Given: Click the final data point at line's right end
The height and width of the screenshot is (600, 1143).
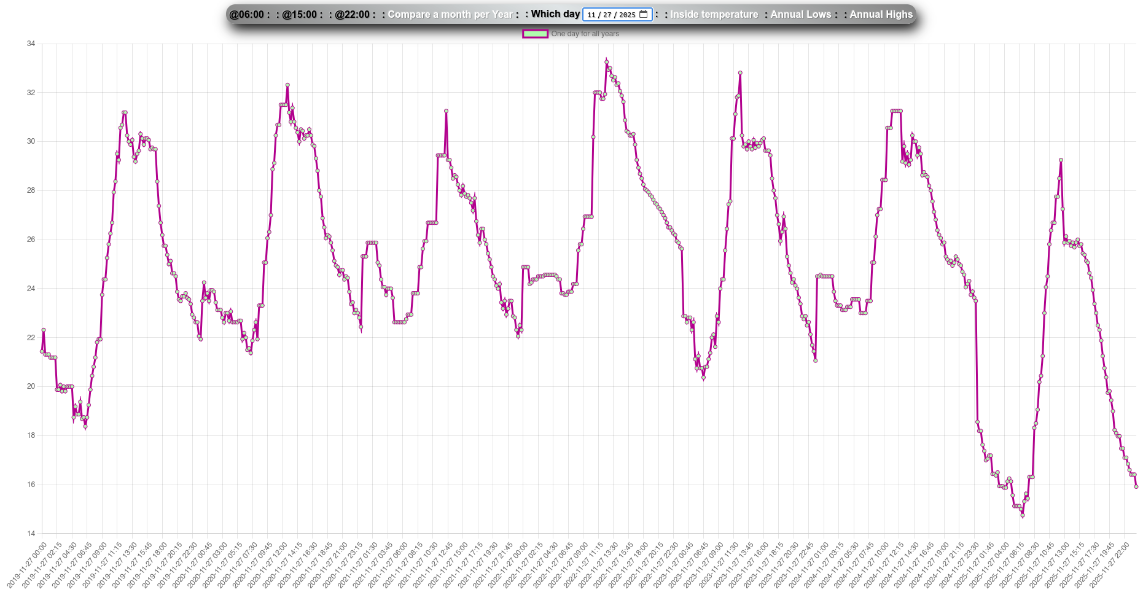Looking at the screenshot, I should click(x=1136, y=486).
